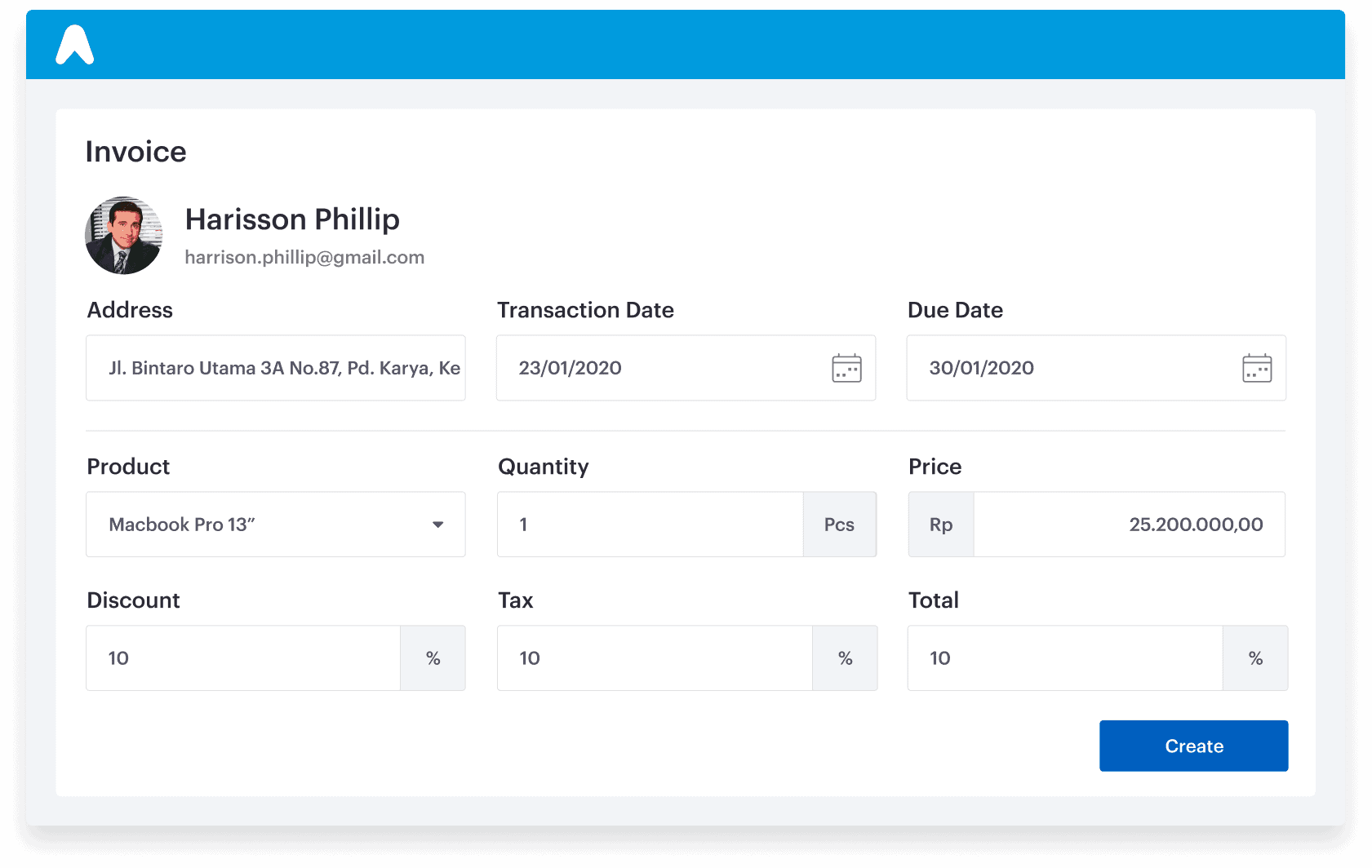Focus the Price field 25.200.000,00

[x=1130, y=525]
